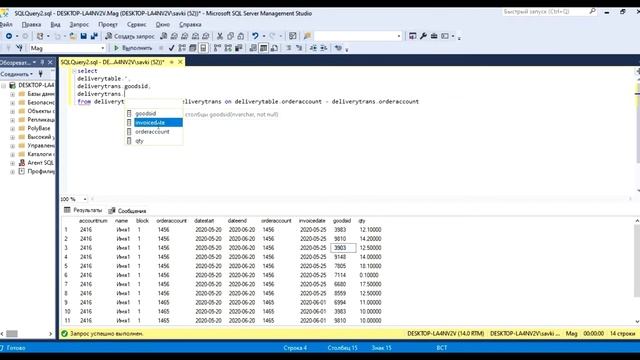Click the goodsid cell 3903 in row 3
Screen dimensions: 640x360
coord(343,248)
